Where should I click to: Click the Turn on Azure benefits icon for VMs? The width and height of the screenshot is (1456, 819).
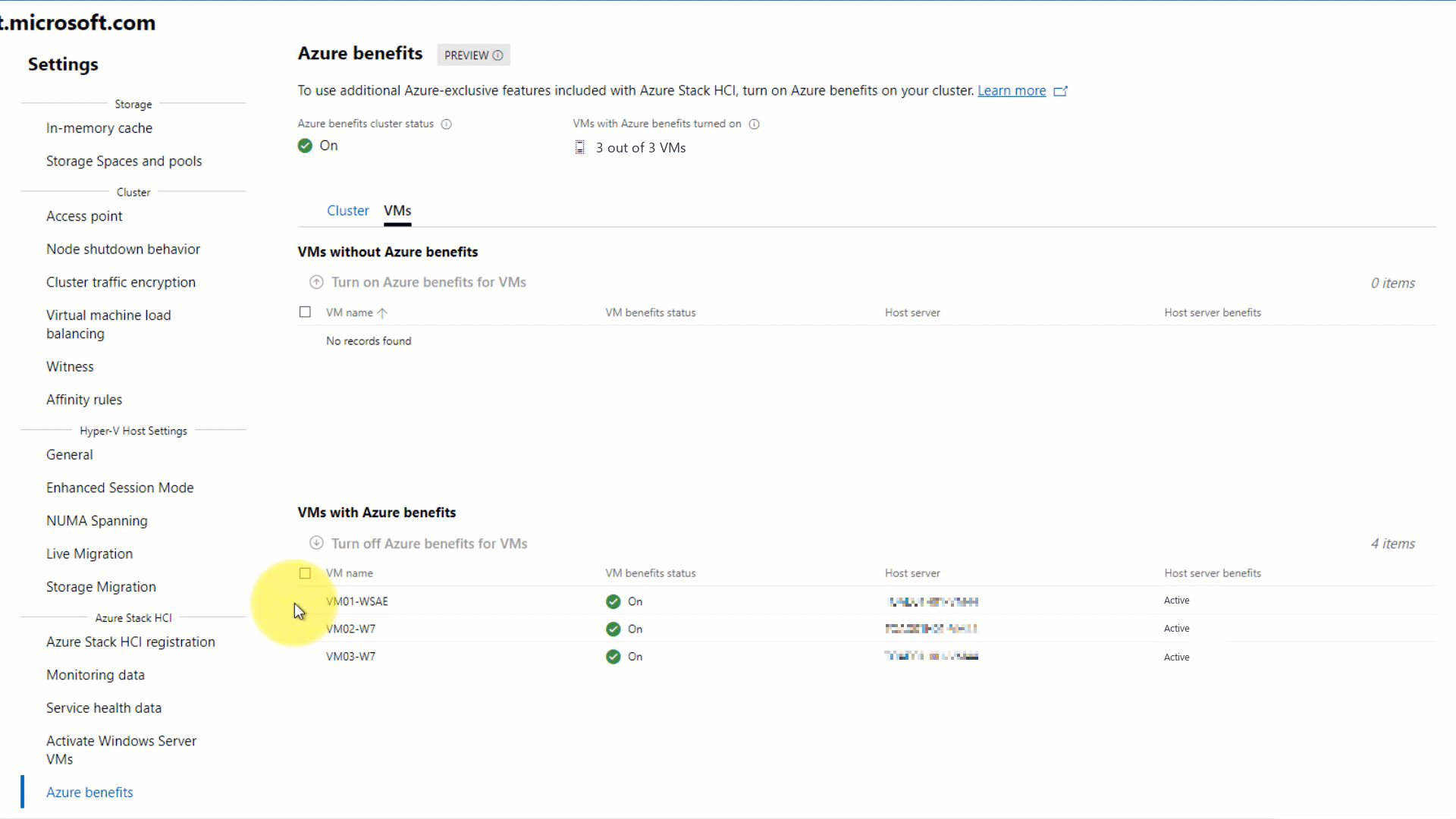[x=316, y=282]
